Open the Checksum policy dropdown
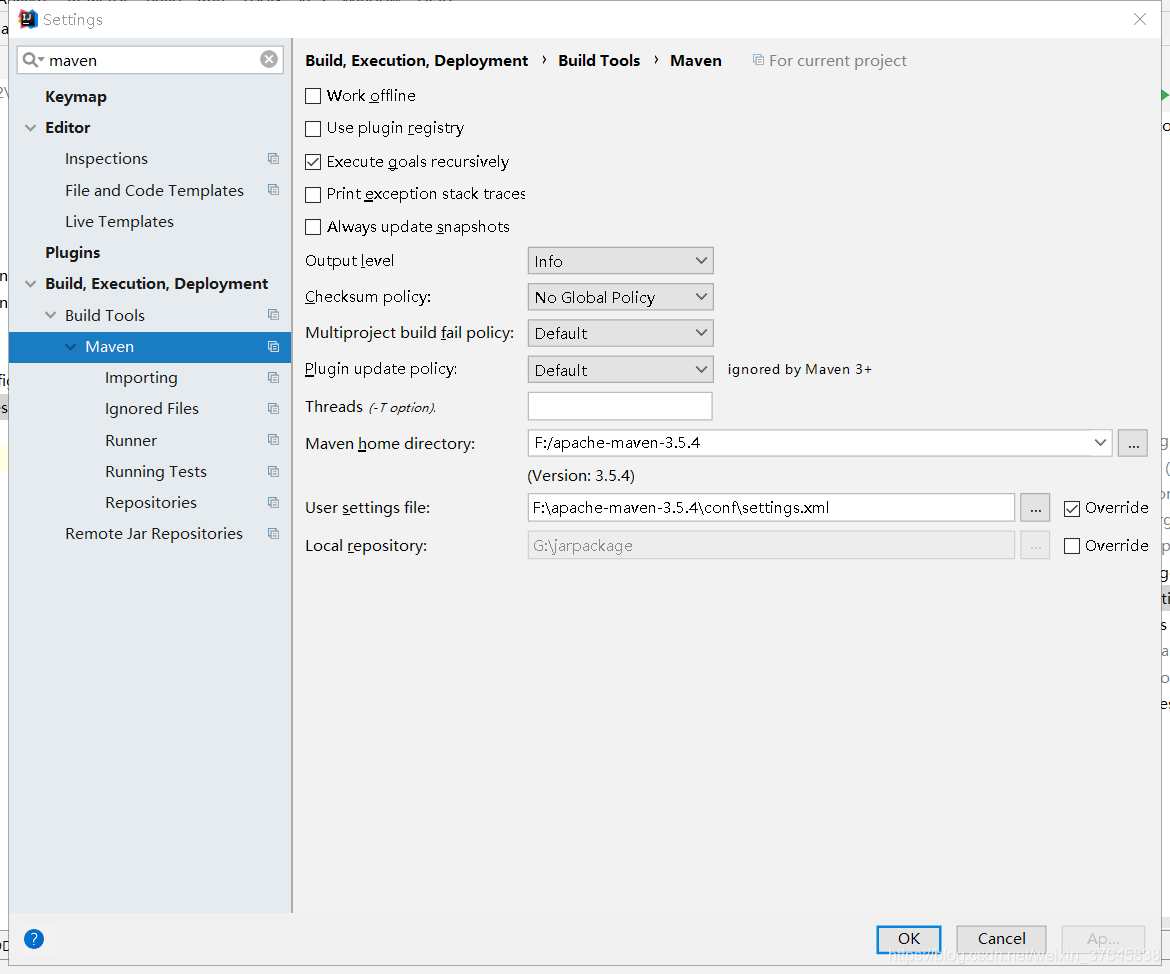The width and height of the screenshot is (1170, 974). (x=620, y=297)
